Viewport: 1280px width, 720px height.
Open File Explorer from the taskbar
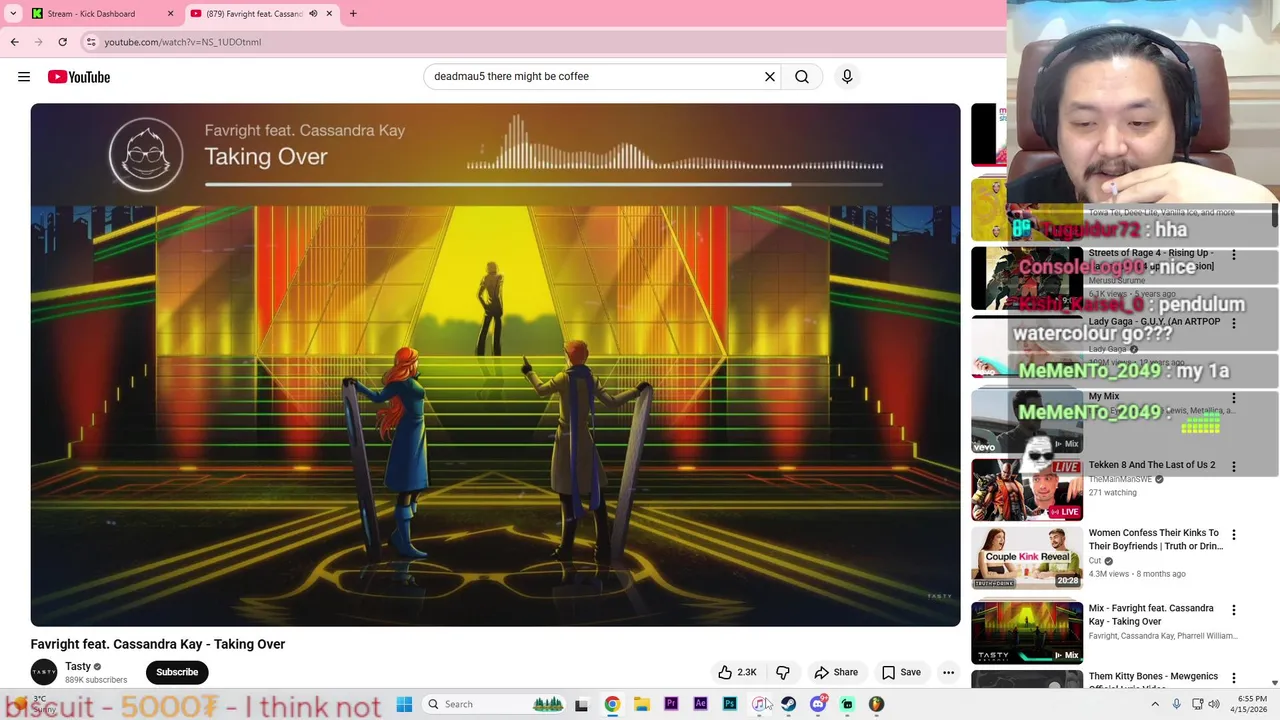tap(641, 704)
